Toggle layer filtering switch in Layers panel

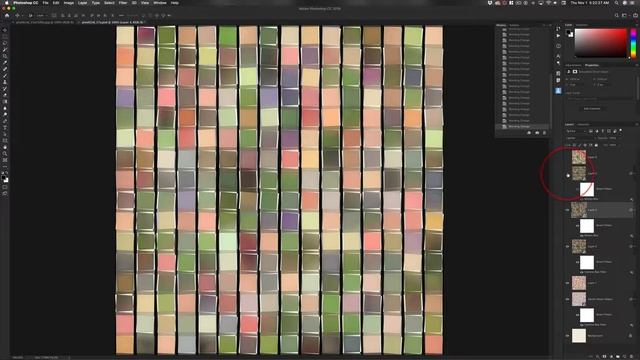click(x=621, y=131)
